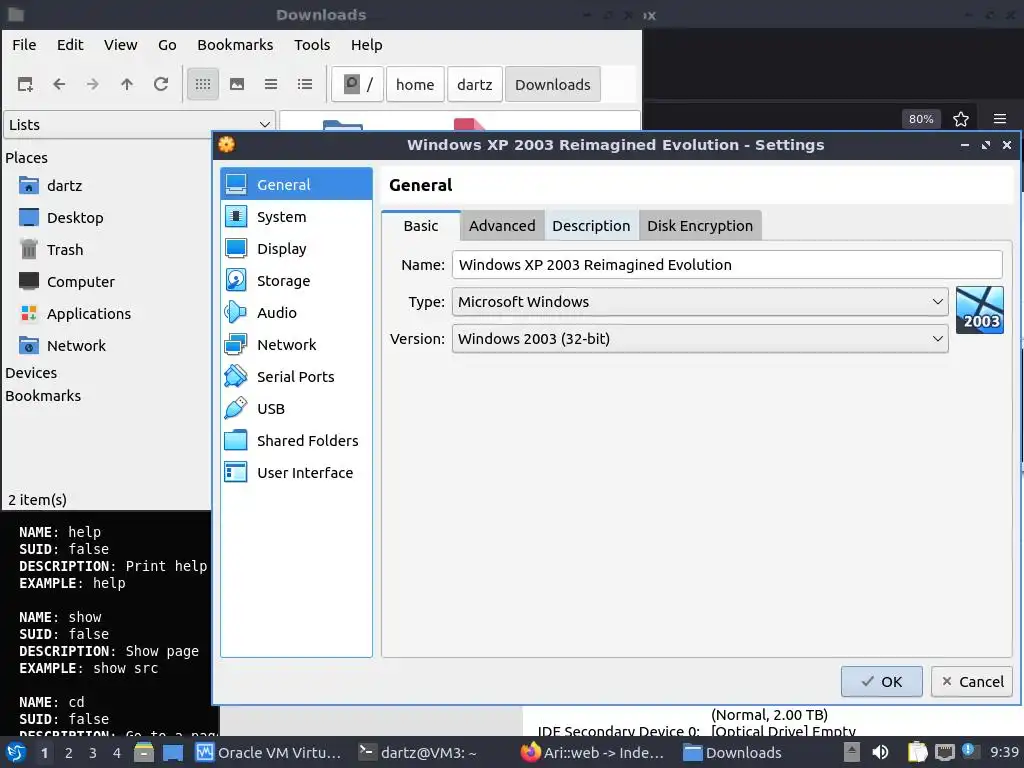Open the browser hamburger menu
The height and width of the screenshot is (768, 1024).
[1000, 119]
